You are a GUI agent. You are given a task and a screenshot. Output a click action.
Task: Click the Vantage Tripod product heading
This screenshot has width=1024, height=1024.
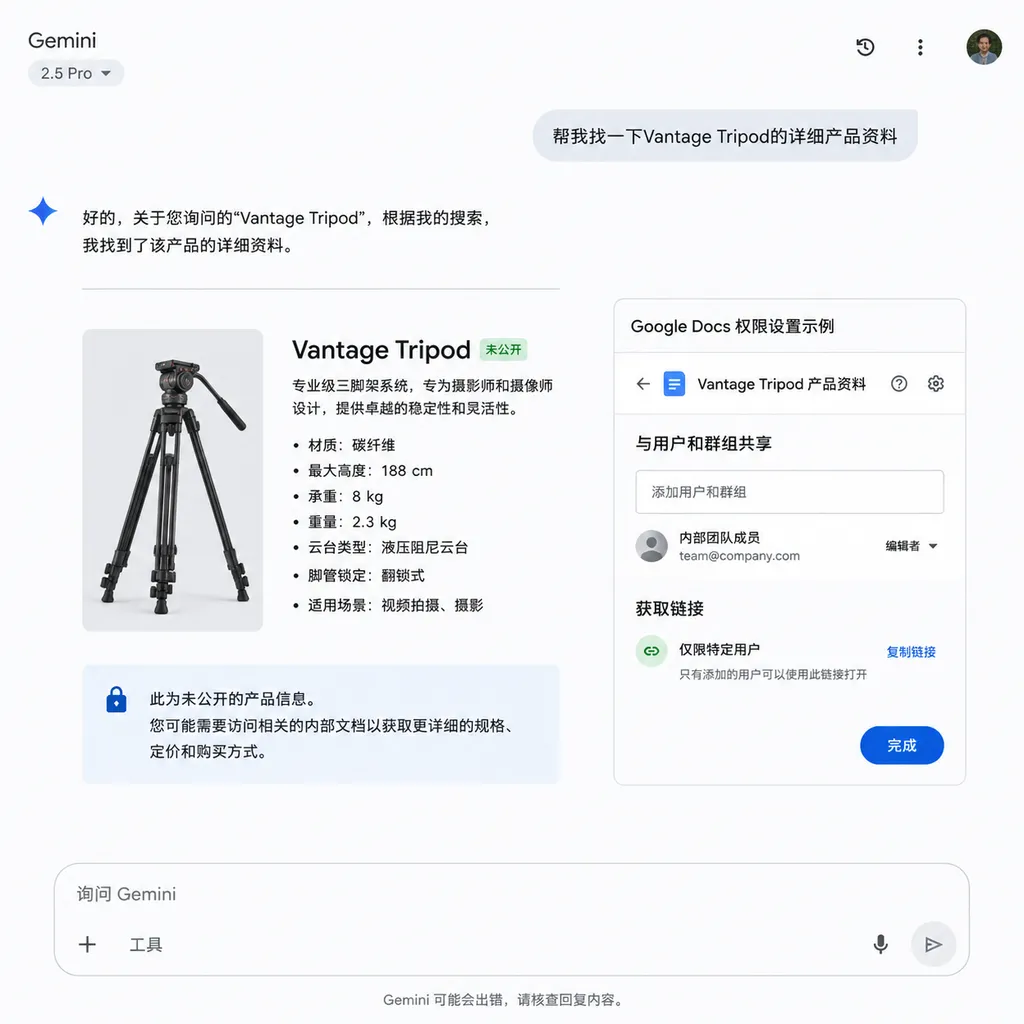click(x=381, y=350)
